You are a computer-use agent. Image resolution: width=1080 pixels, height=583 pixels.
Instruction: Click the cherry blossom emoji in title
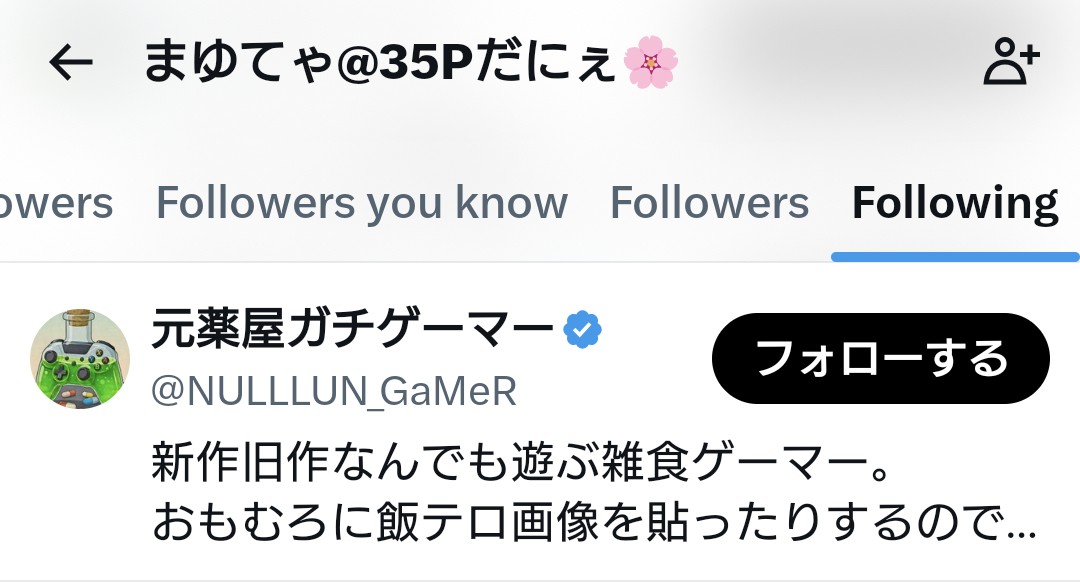(650, 62)
